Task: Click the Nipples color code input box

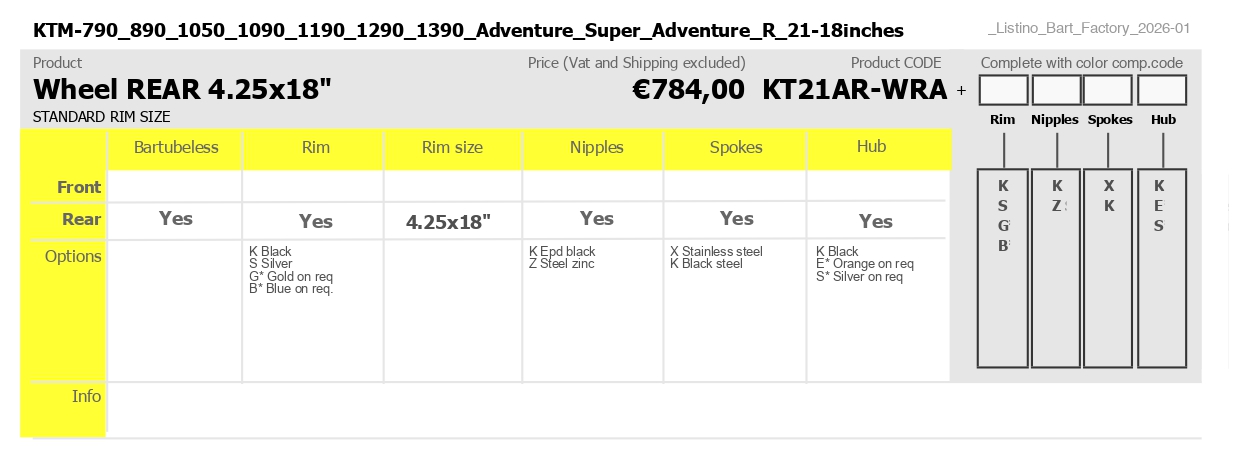Action: point(1056,90)
